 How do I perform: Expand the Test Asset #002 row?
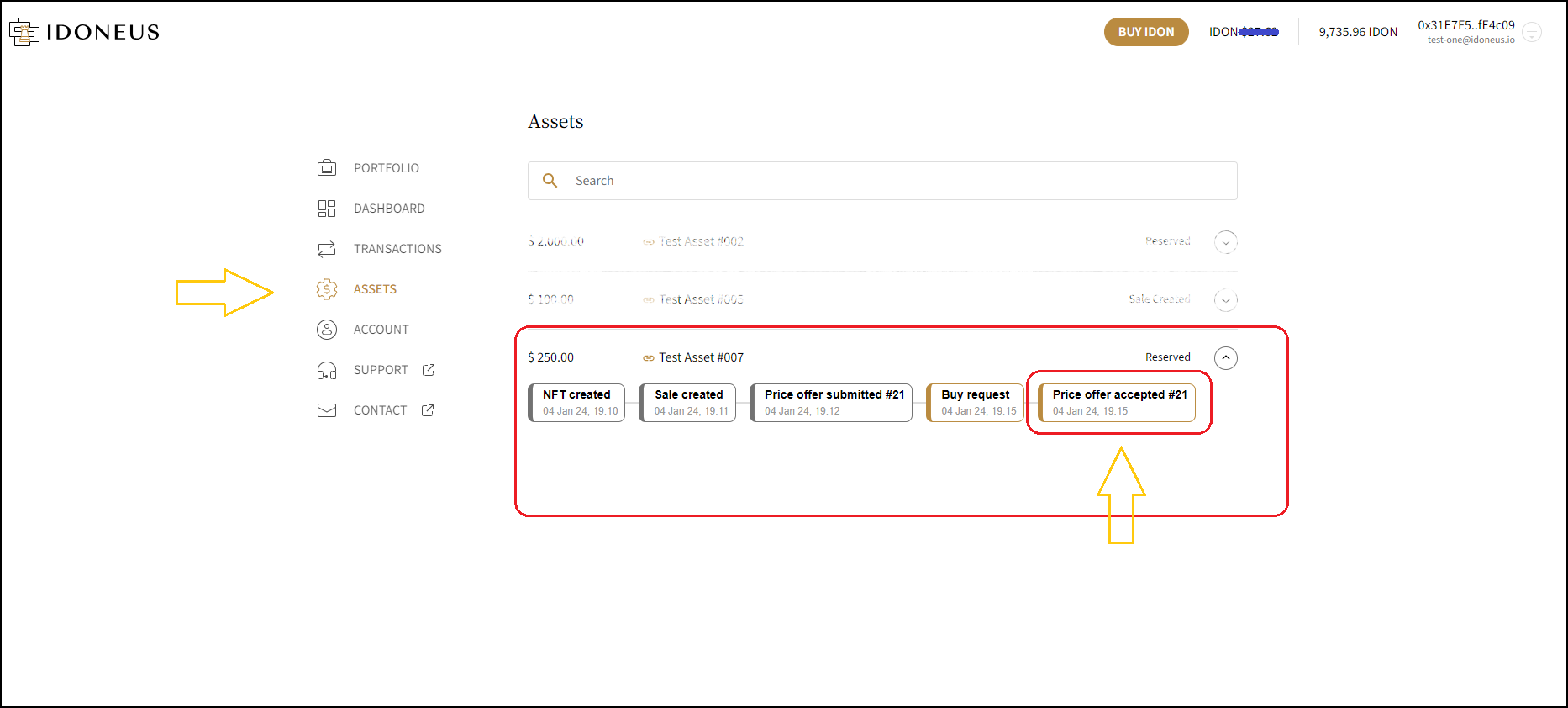pyautogui.click(x=1226, y=242)
